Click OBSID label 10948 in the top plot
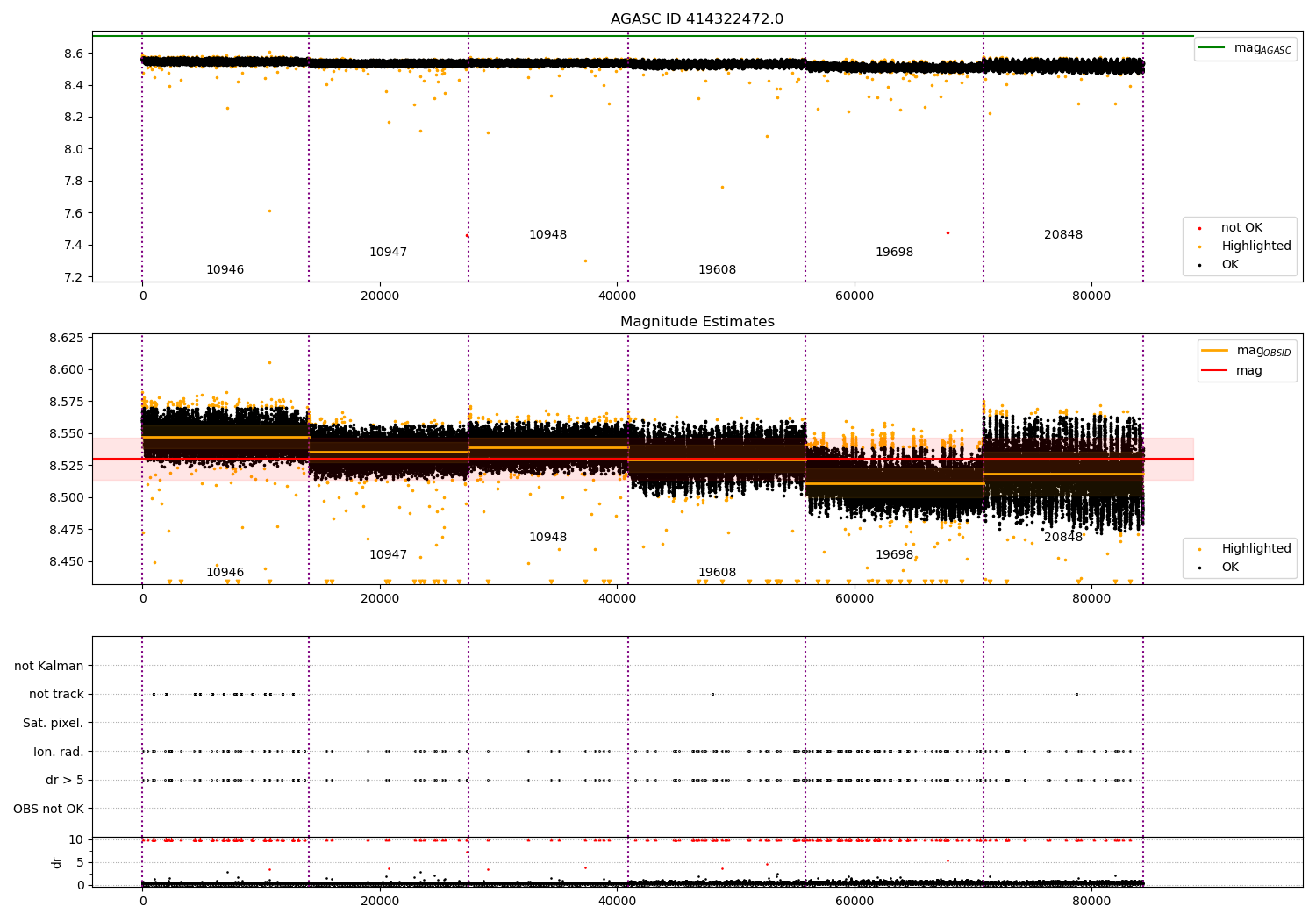The height and width of the screenshot is (921, 1316). click(x=547, y=235)
